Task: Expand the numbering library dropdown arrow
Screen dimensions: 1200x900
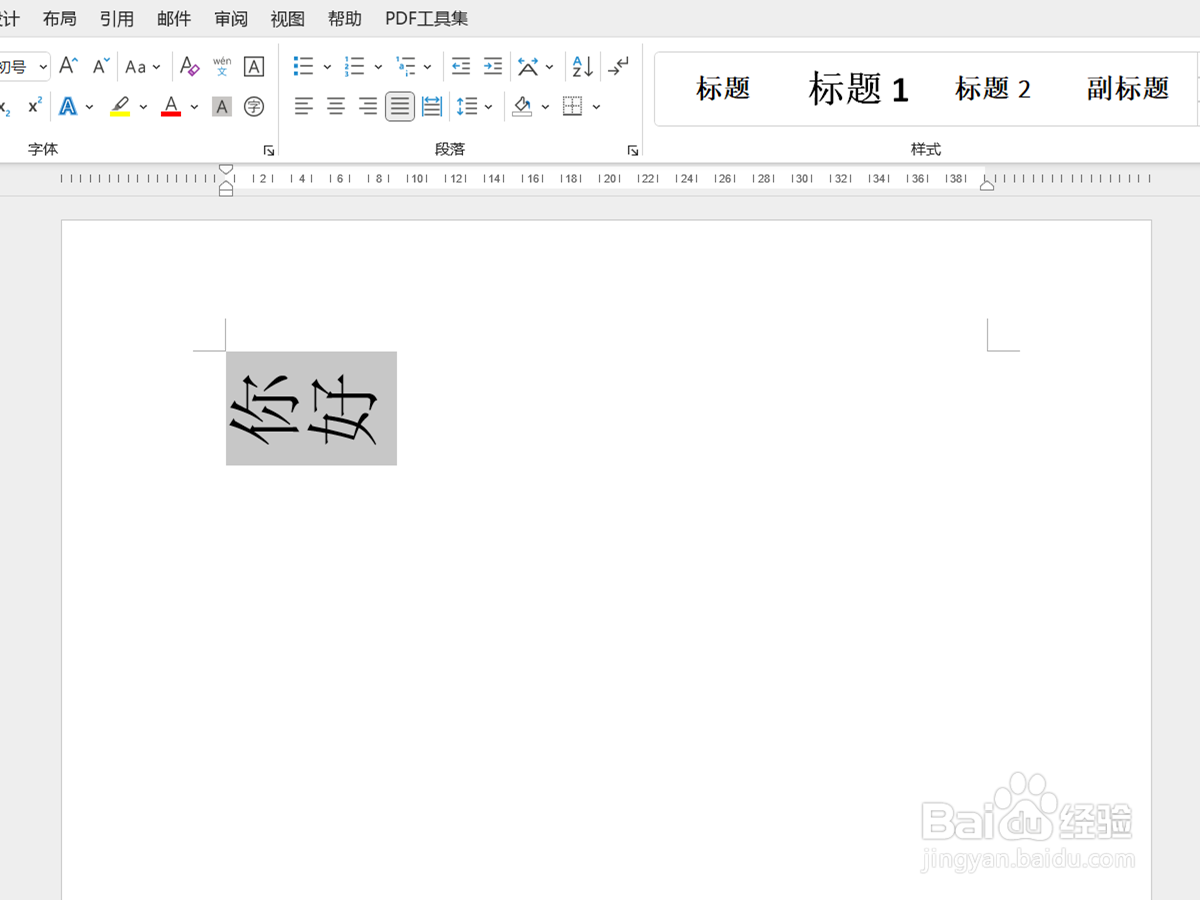Action: [378, 67]
